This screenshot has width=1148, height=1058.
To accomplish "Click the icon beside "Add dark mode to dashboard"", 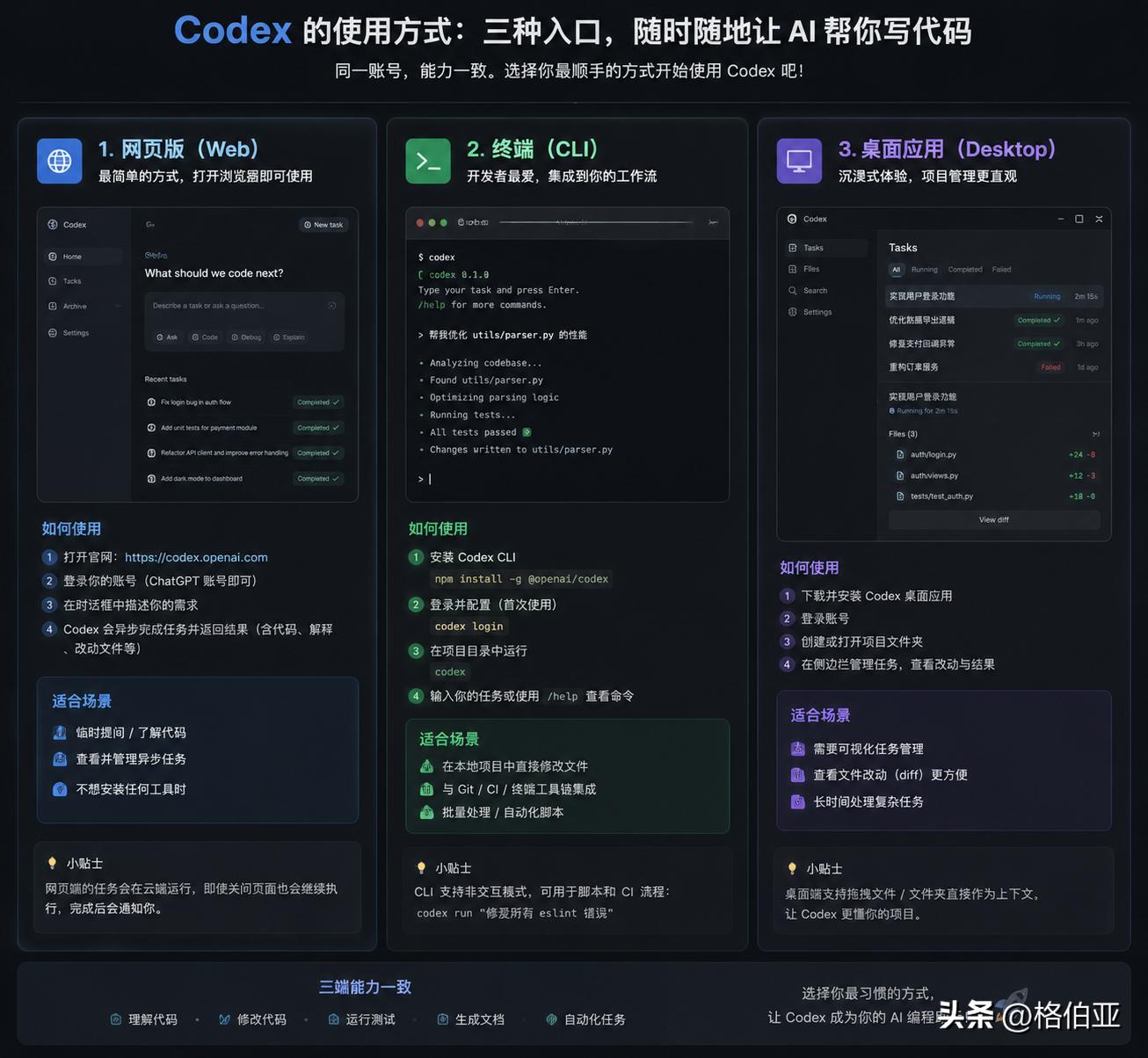I will click(x=151, y=479).
